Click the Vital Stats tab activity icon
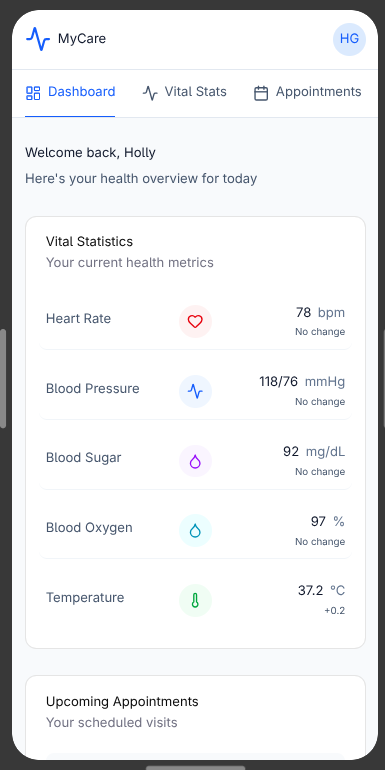This screenshot has width=385, height=770. click(x=150, y=93)
